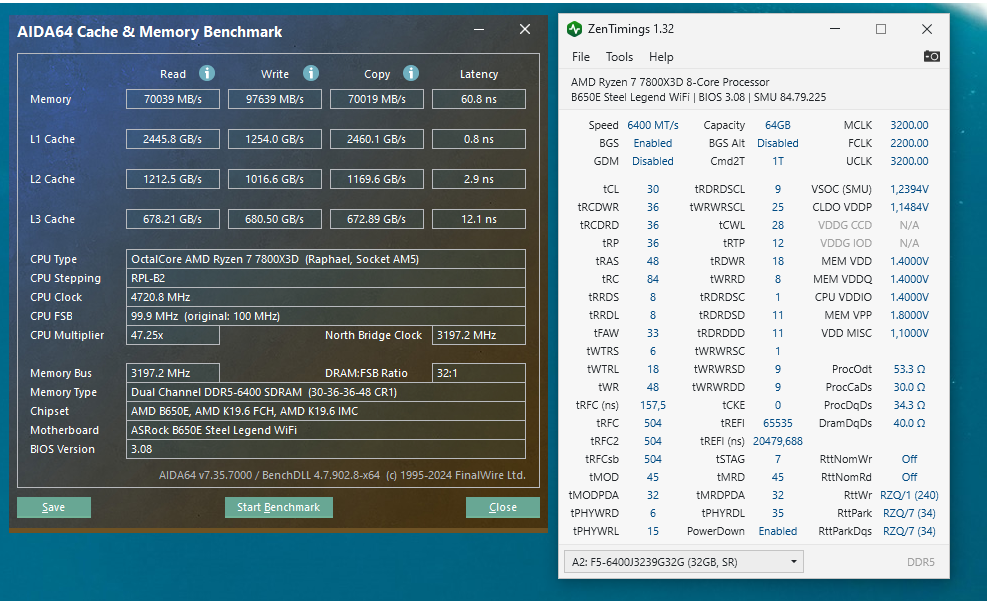Click Memory Type field Dual Channel DDR5-6400

[325, 392]
